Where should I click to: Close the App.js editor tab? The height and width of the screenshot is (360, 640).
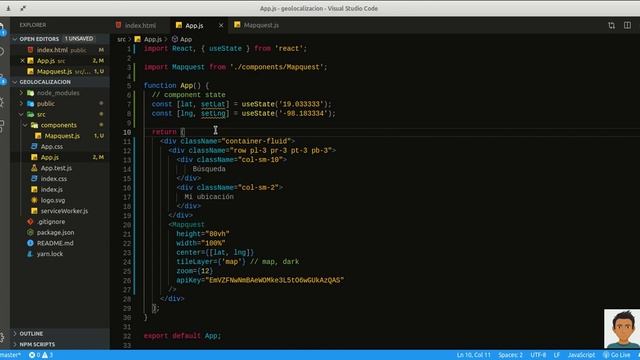coord(221,25)
